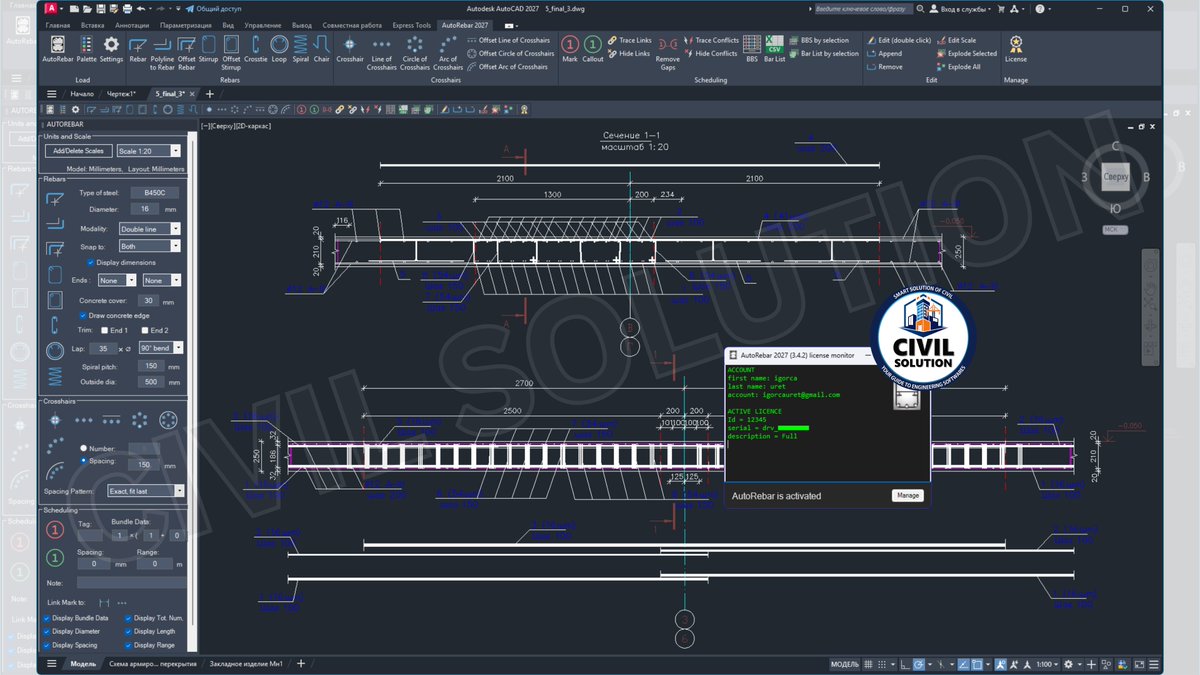Toggle Display dimensions checkbox
Screen dimensions: 1200x675
click(91, 262)
